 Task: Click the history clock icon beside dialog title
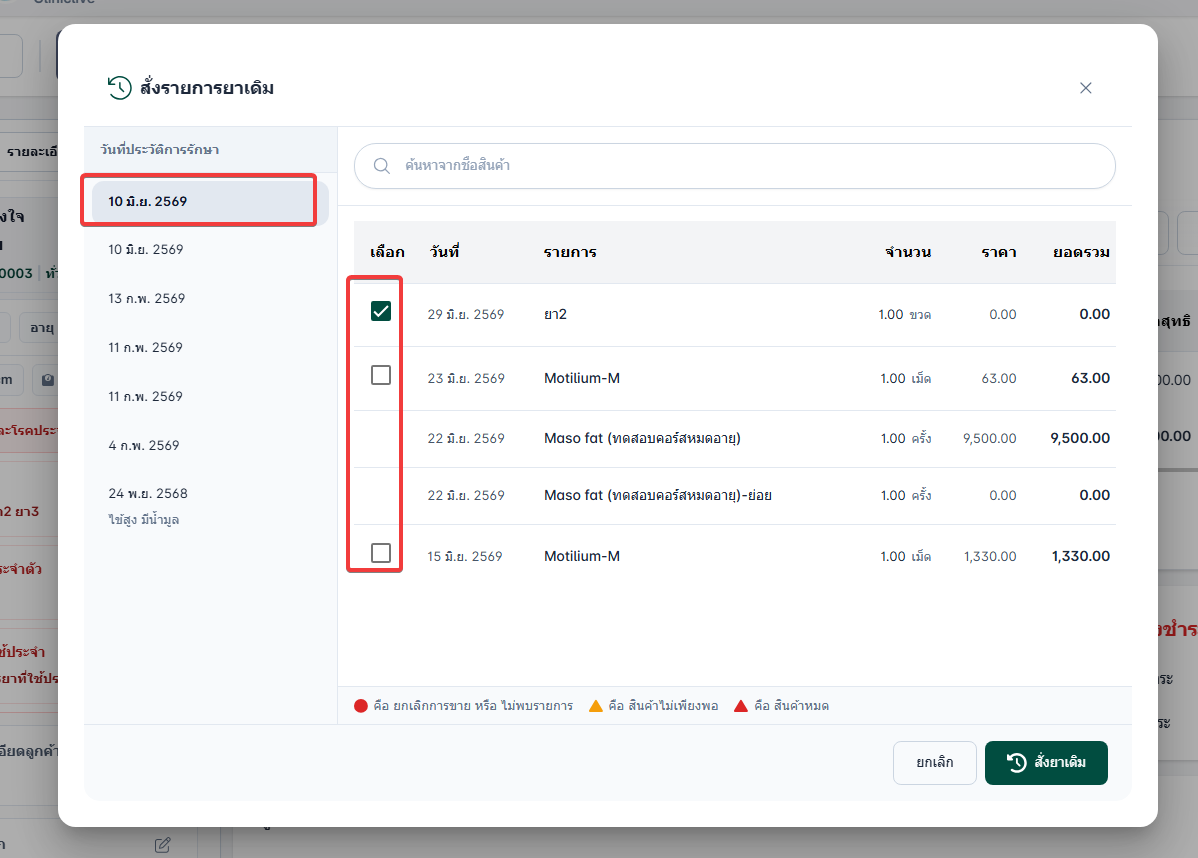tap(119, 88)
